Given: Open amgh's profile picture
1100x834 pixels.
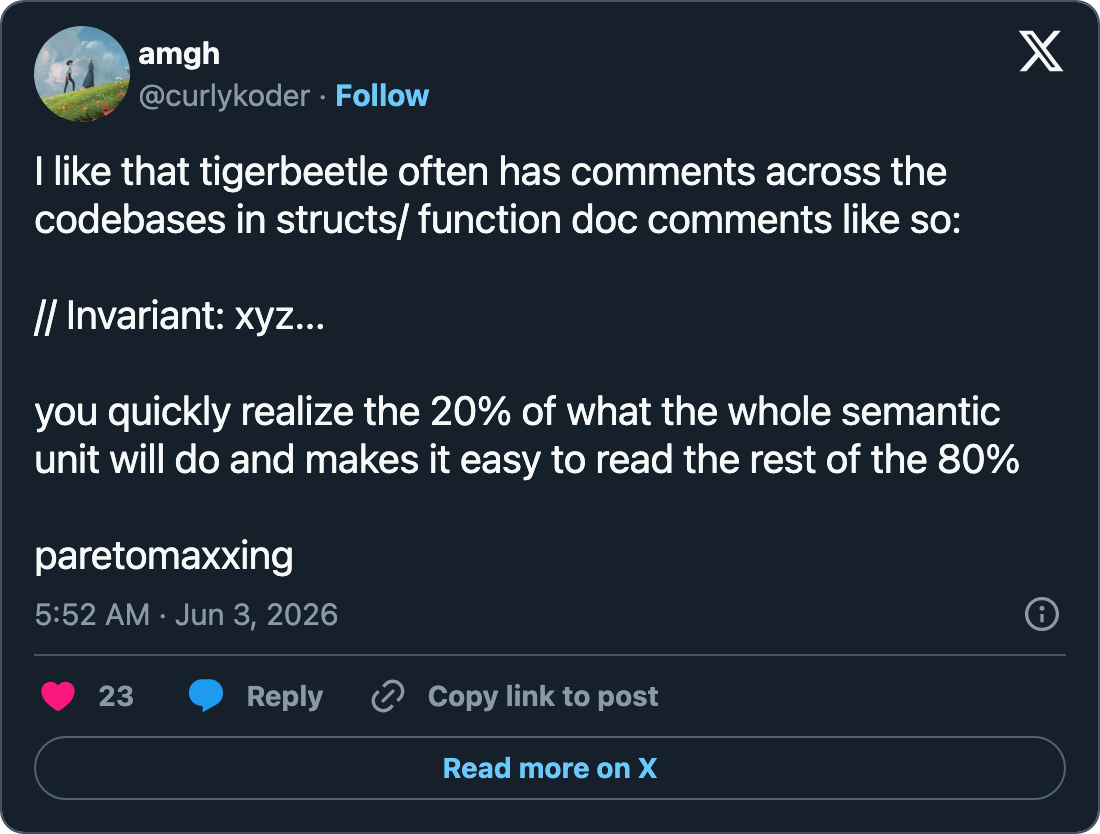Looking at the screenshot, I should tap(82, 74).
